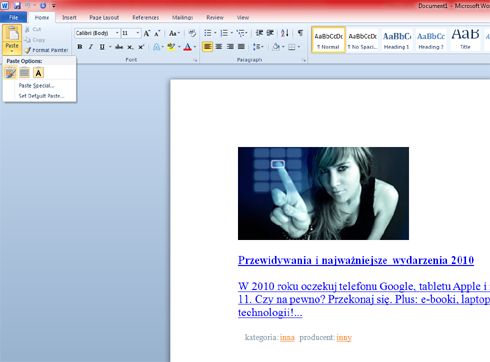Image resolution: width=490 pixels, height=362 pixels.
Task: Click the Cut command
Action: click(33, 29)
